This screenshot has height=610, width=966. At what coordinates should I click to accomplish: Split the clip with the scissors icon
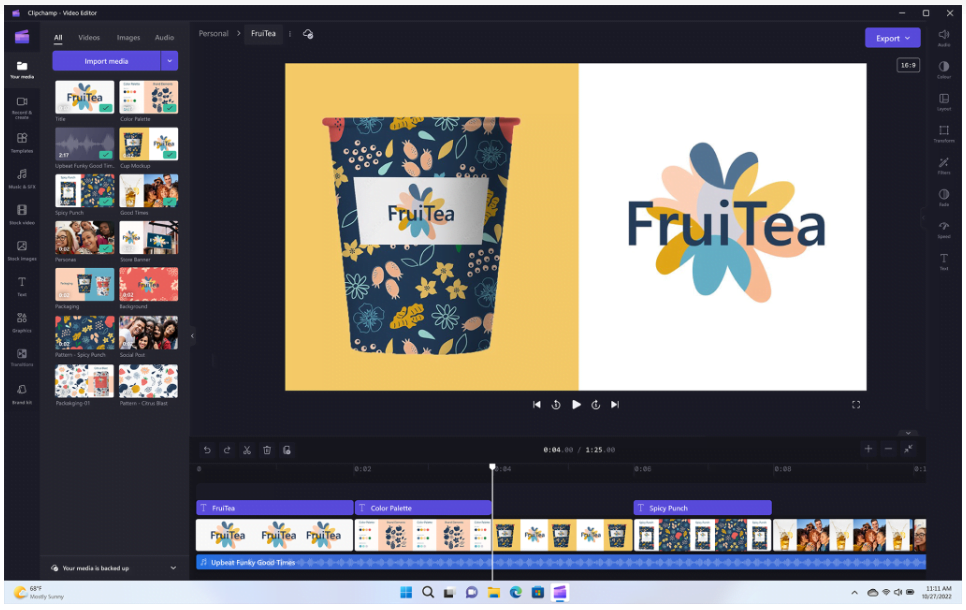247,450
